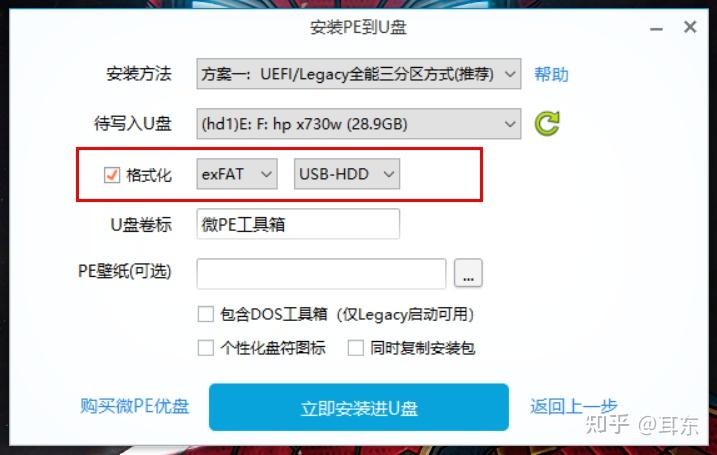Image resolution: width=717 pixels, height=455 pixels.
Task: Open the 购买微PE优盘 link
Action: pyautogui.click(x=134, y=406)
